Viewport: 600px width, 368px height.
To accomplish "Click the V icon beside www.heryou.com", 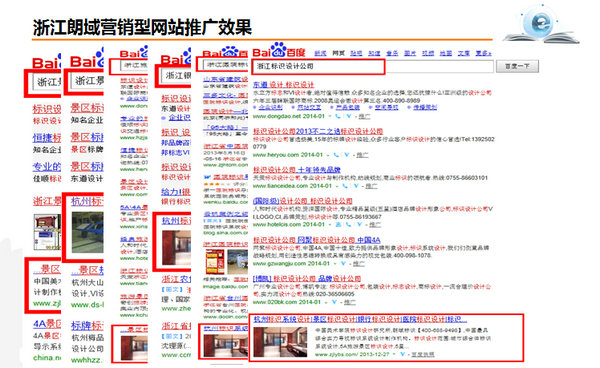I will (x=346, y=155).
